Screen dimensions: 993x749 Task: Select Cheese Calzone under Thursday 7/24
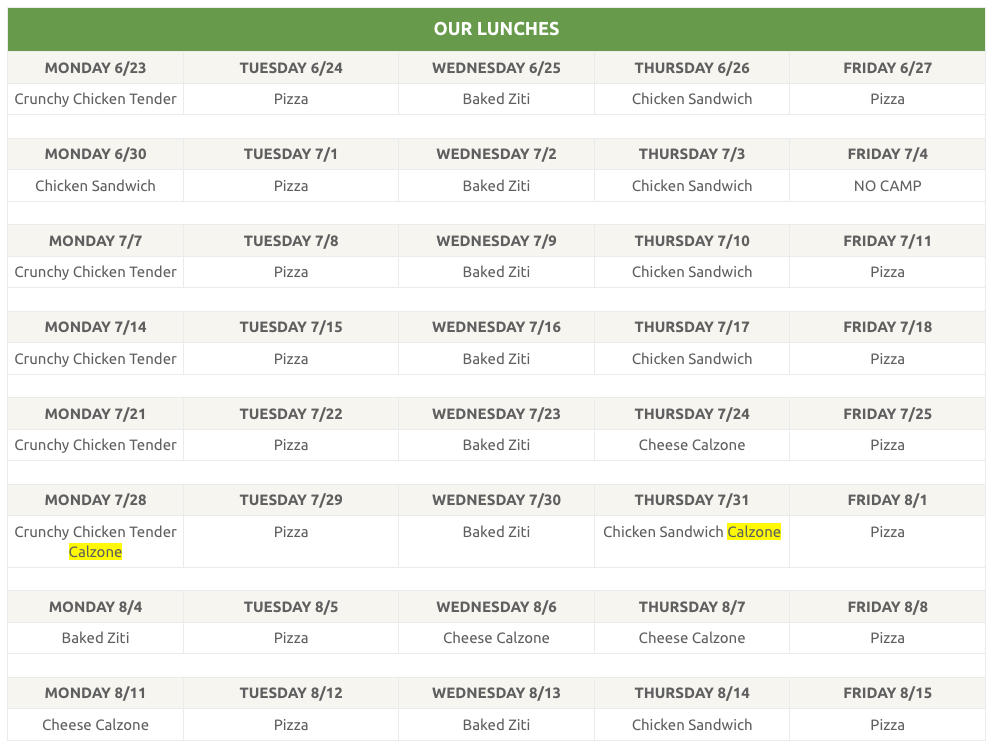(x=692, y=445)
